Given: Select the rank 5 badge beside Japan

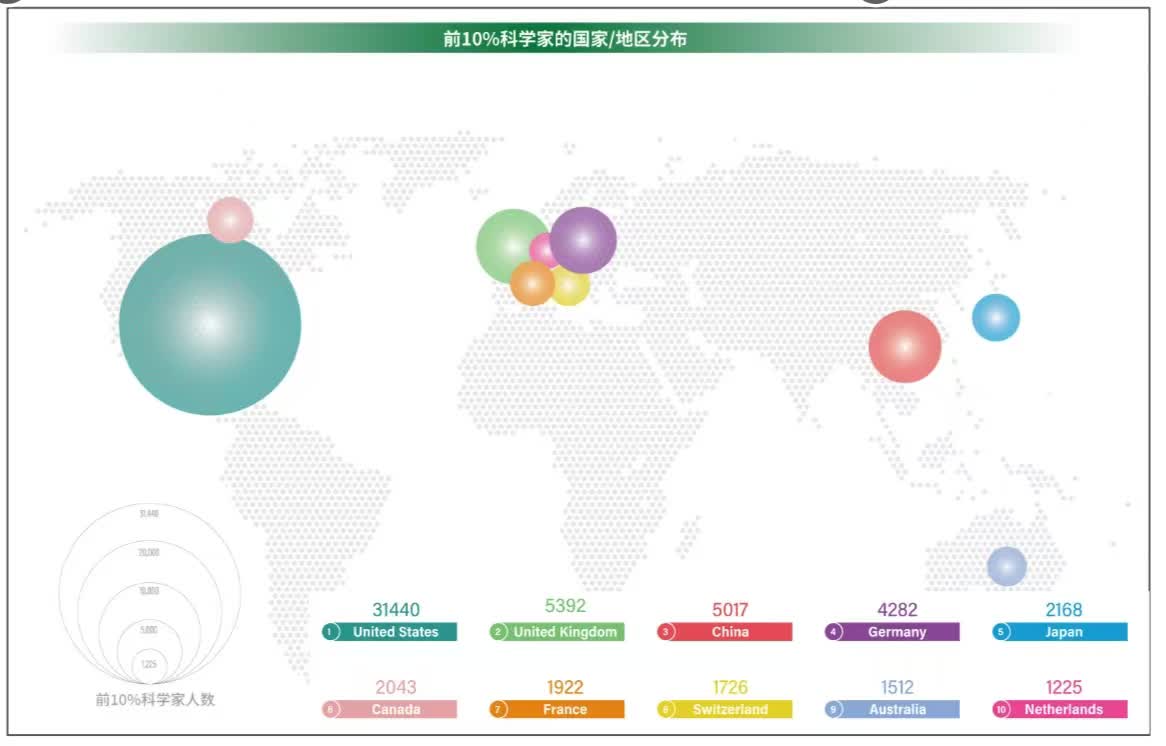Looking at the screenshot, I should pyautogui.click(x=1000, y=632).
